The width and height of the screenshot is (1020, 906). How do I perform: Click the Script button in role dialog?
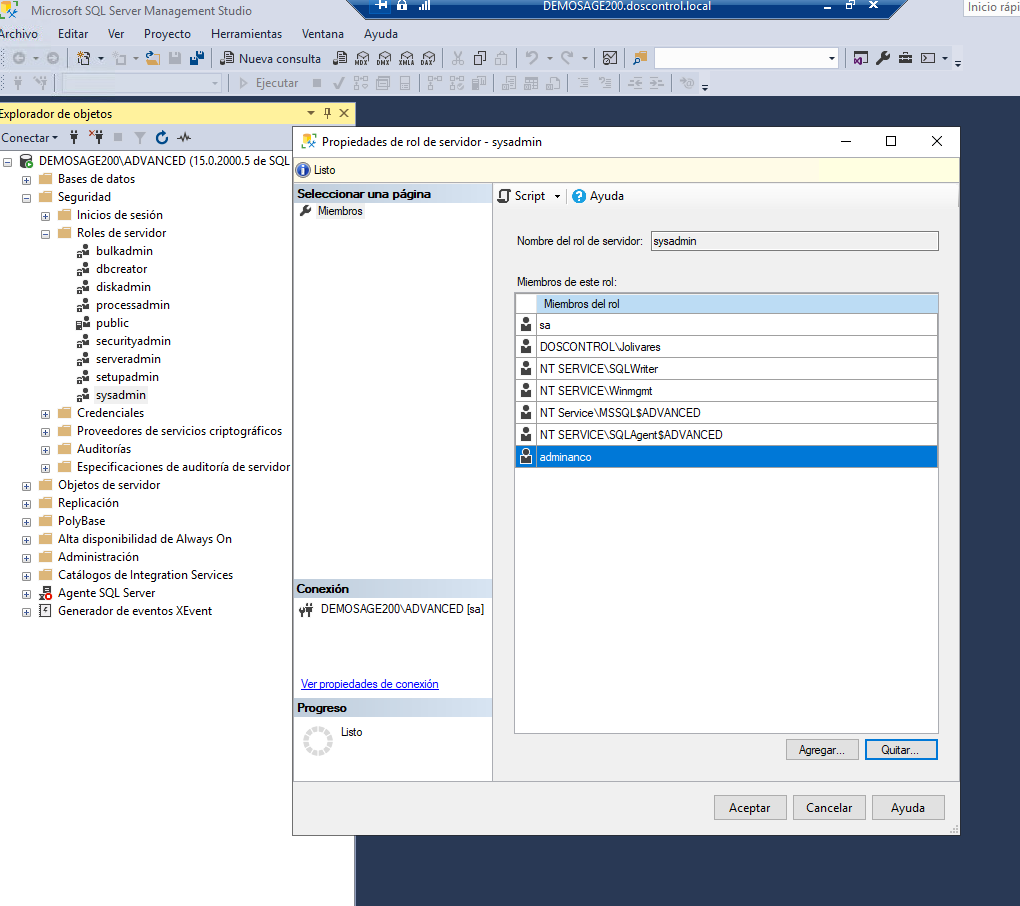(522, 196)
